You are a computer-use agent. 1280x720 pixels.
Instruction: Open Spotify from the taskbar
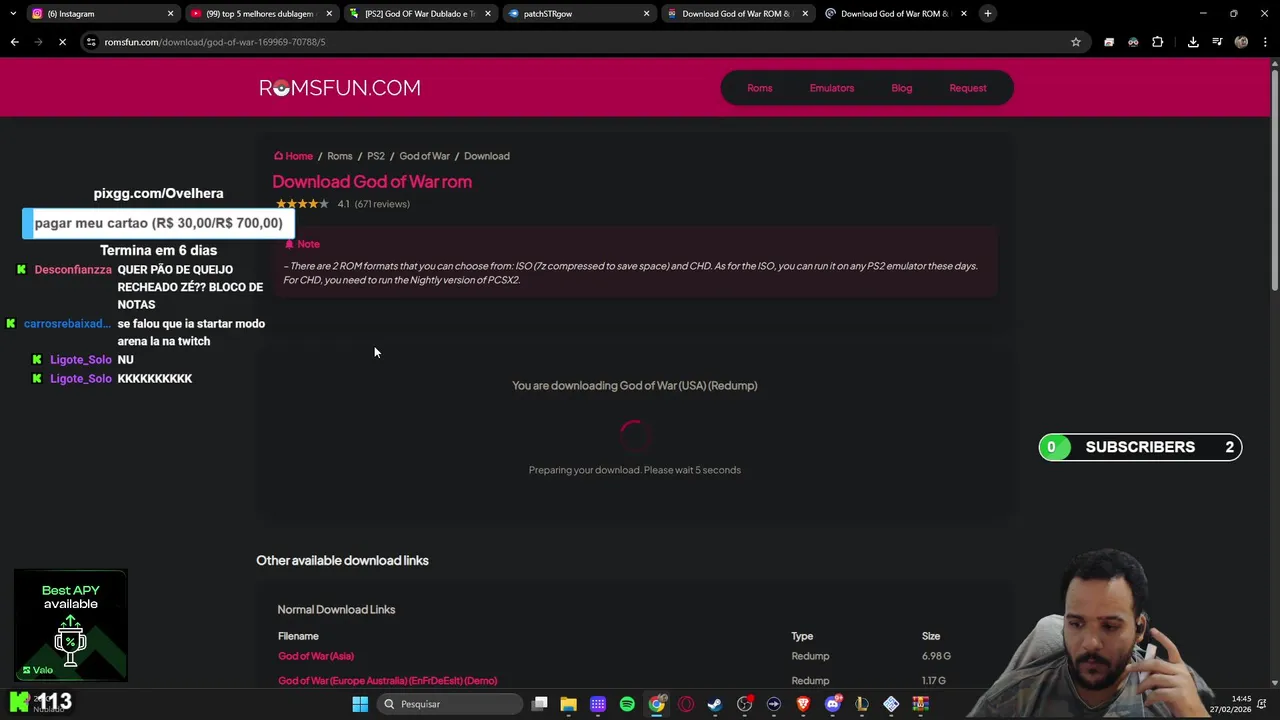pyautogui.click(x=627, y=704)
